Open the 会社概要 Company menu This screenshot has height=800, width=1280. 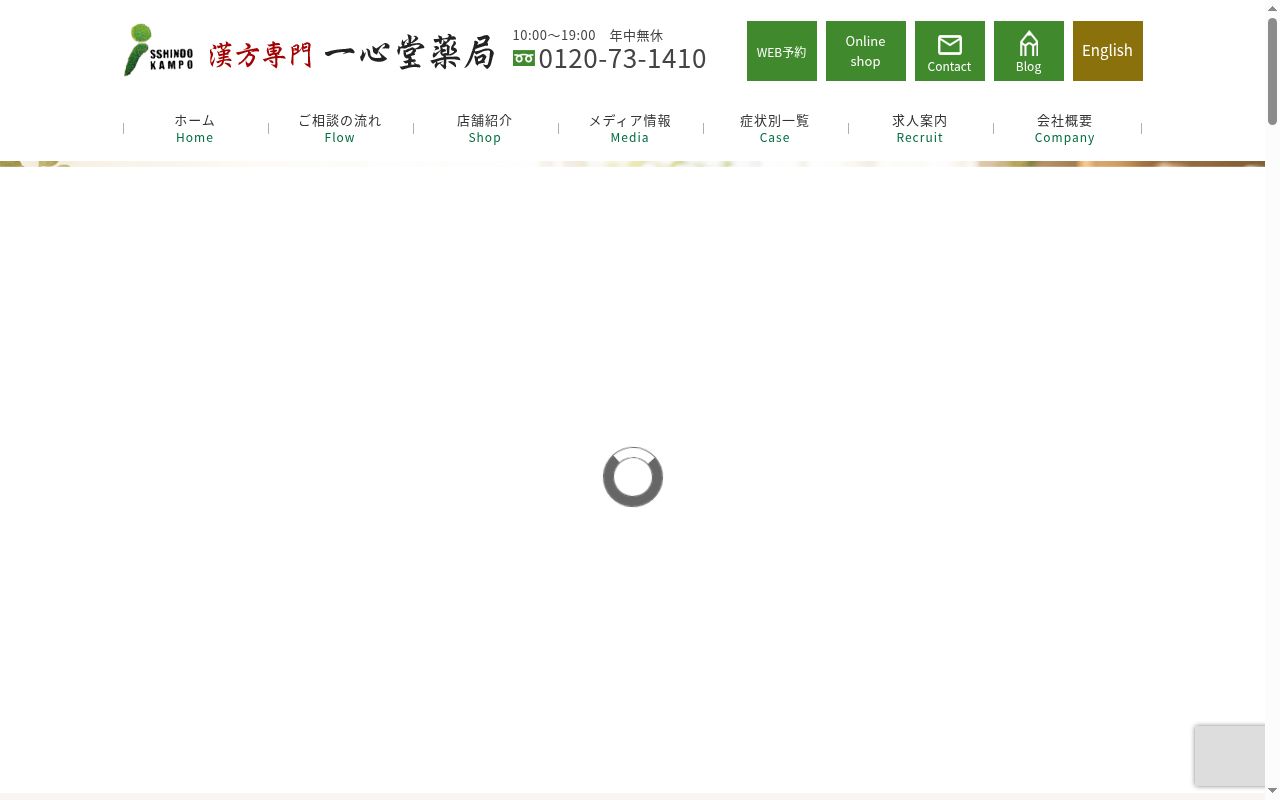click(1065, 128)
